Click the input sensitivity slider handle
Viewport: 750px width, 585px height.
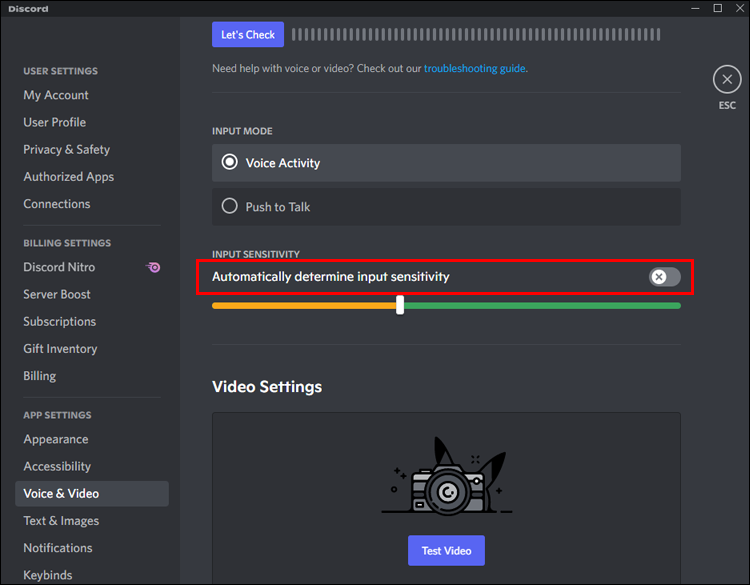coord(400,305)
